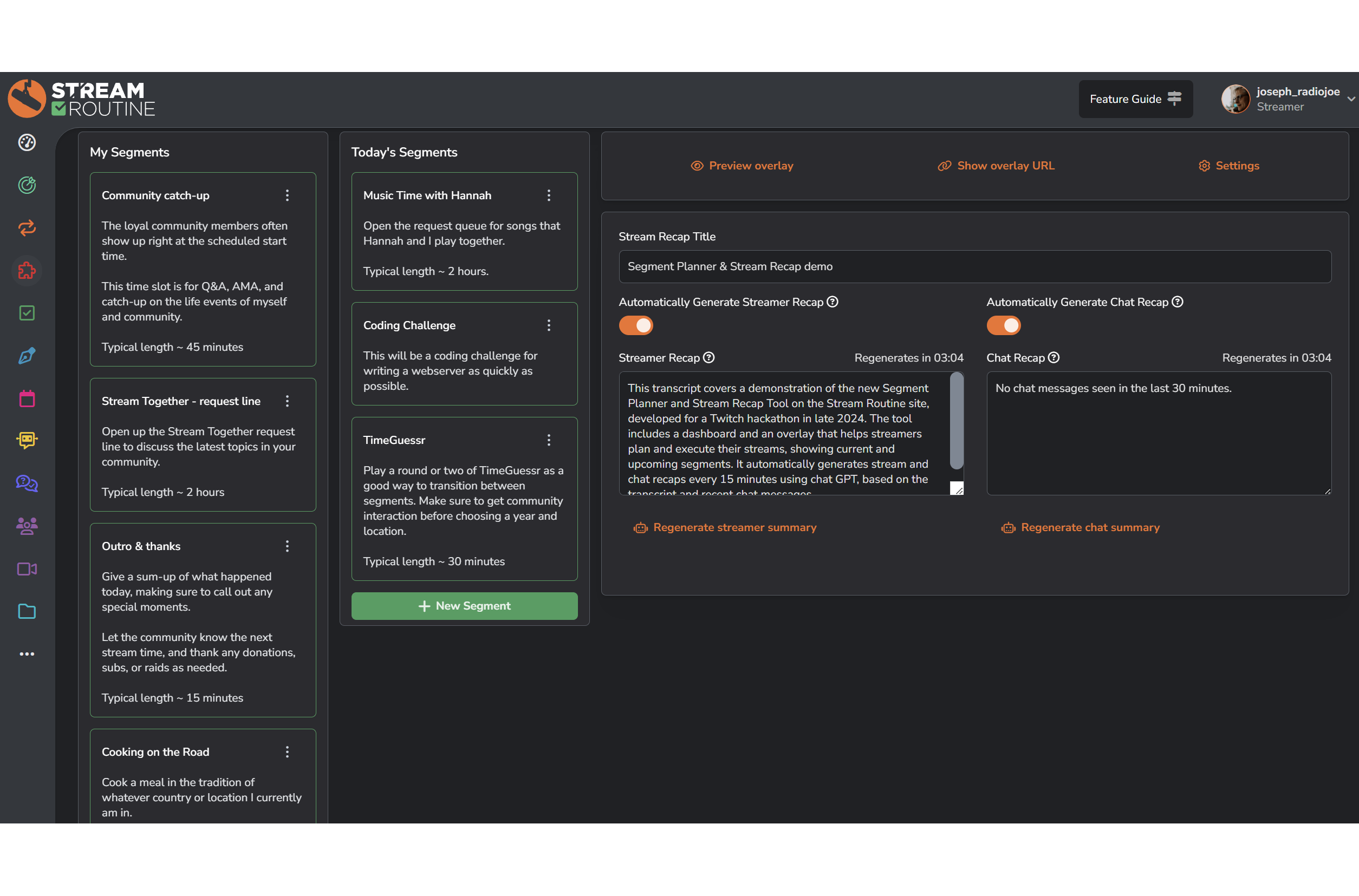Click the New Segment button
1359x896 pixels.
click(464, 606)
